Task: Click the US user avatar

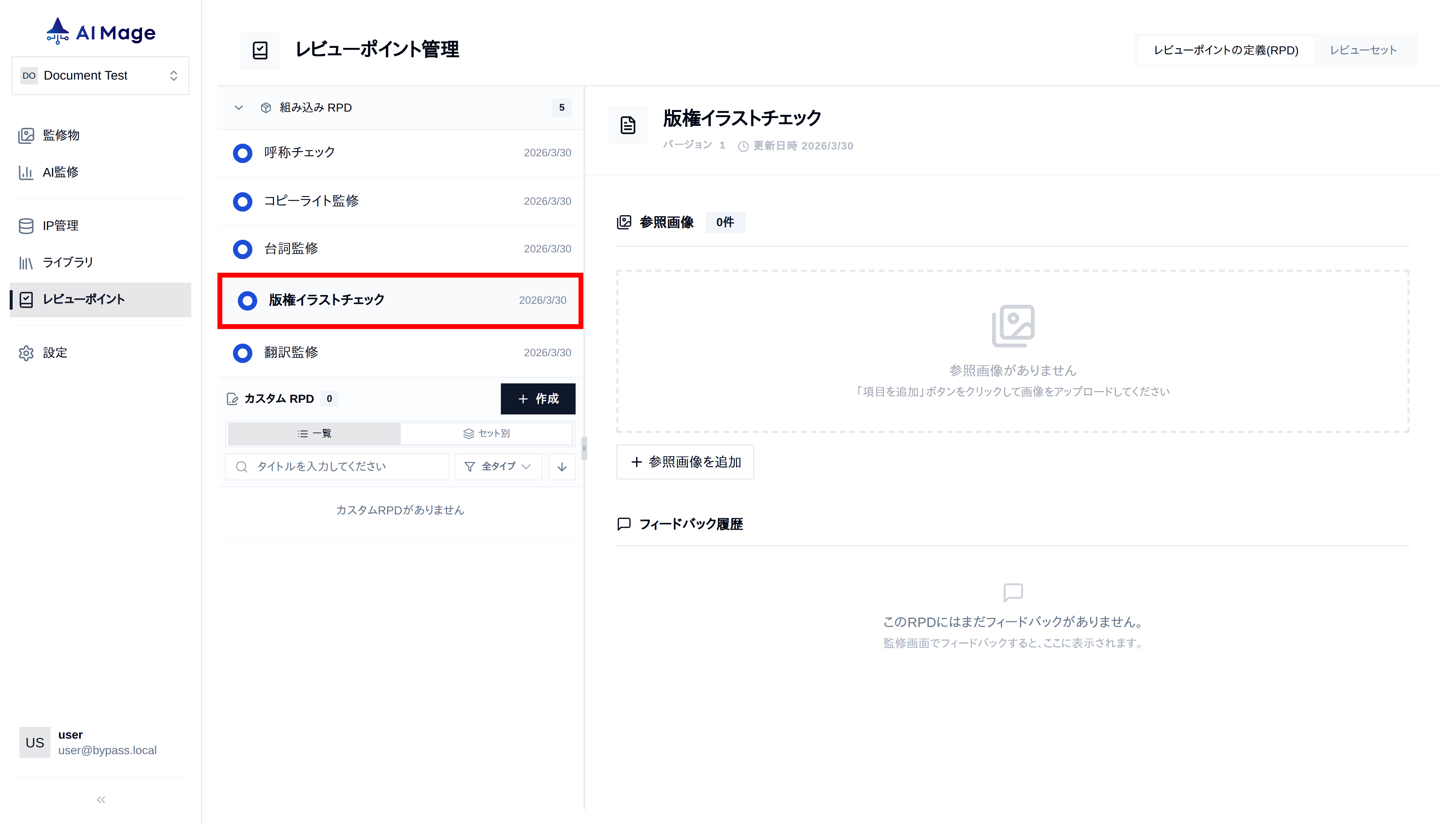Action: click(35, 742)
